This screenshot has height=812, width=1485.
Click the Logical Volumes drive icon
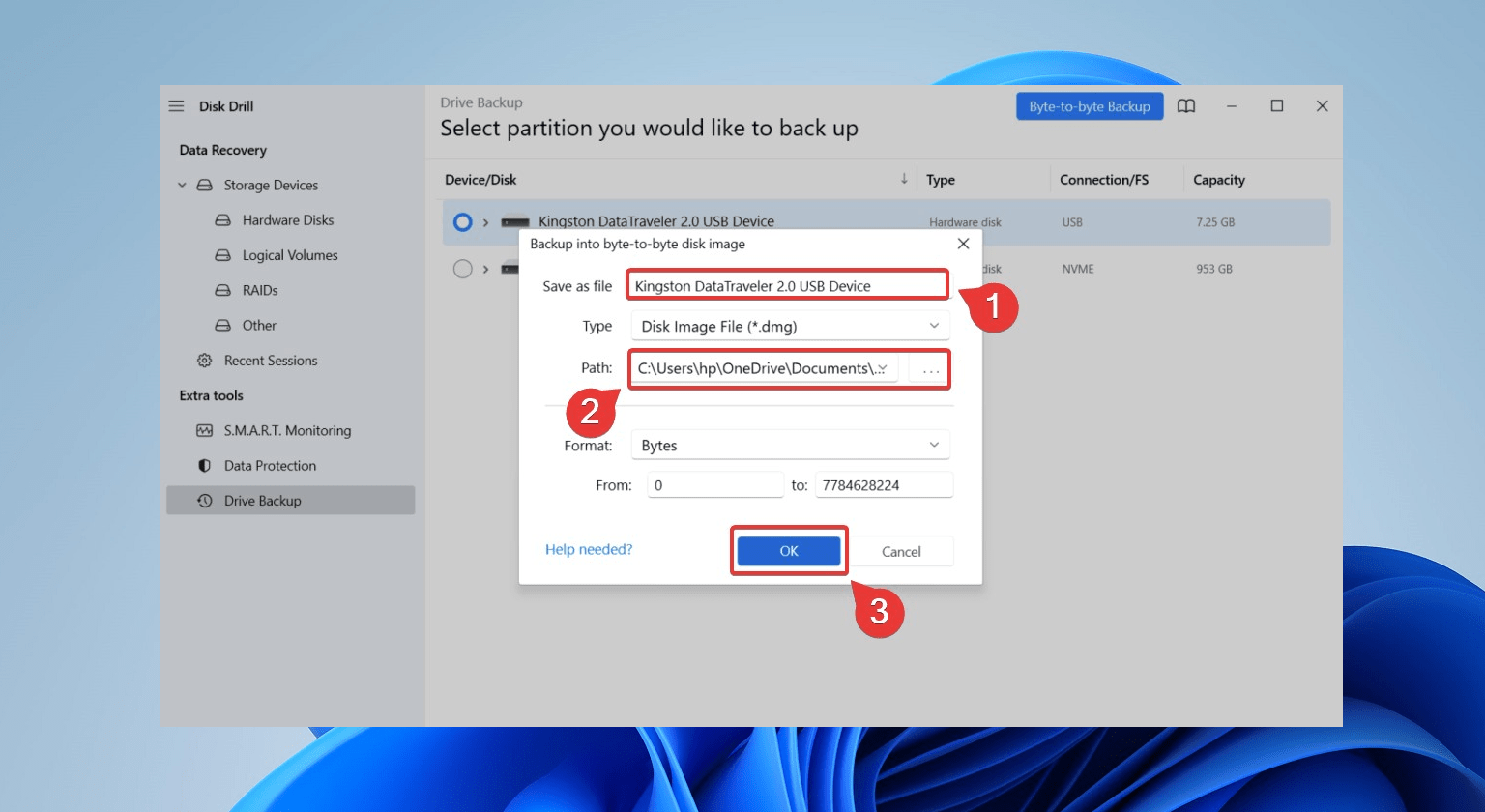click(222, 255)
